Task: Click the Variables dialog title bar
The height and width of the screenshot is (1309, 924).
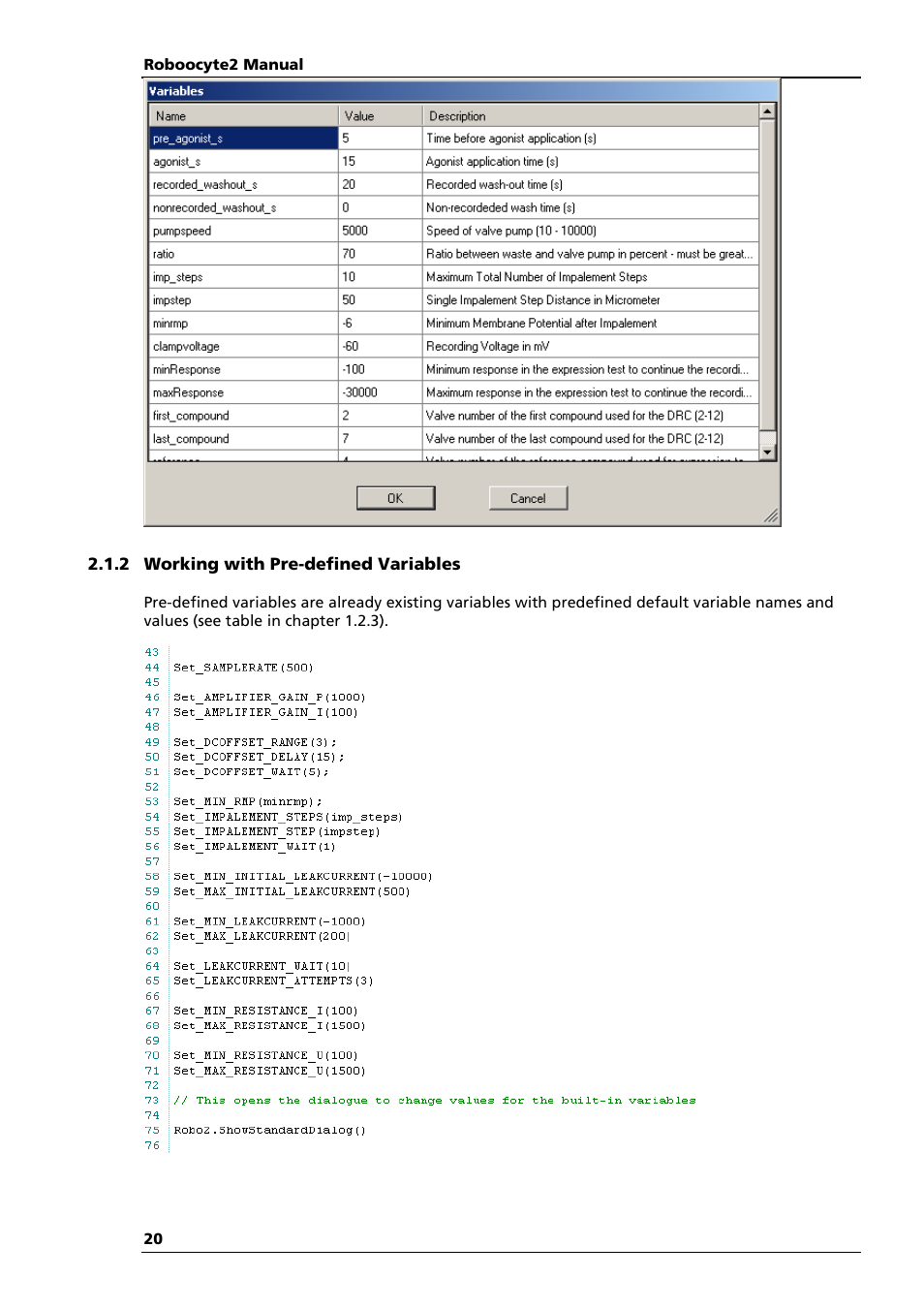Action: [x=462, y=91]
